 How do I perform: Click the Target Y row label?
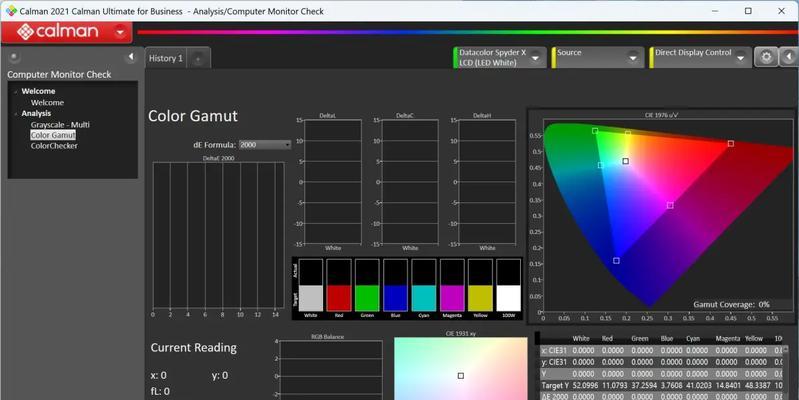point(555,386)
